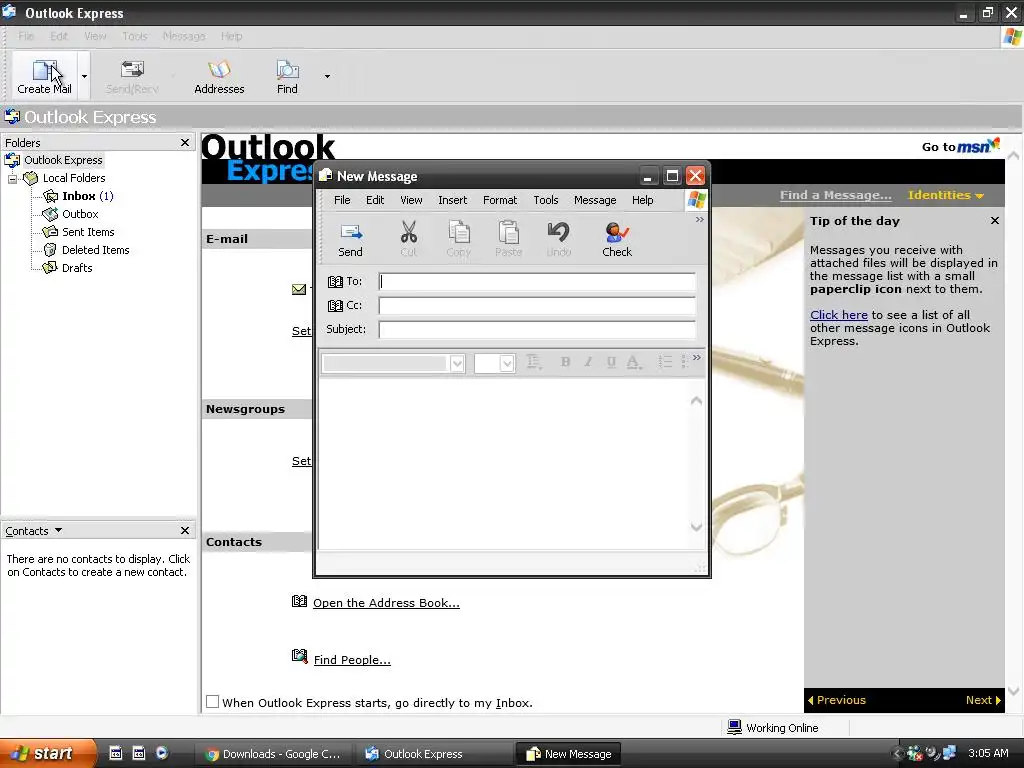The image size is (1024, 768).
Task: Click the Find People icon
Action: tap(299, 656)
